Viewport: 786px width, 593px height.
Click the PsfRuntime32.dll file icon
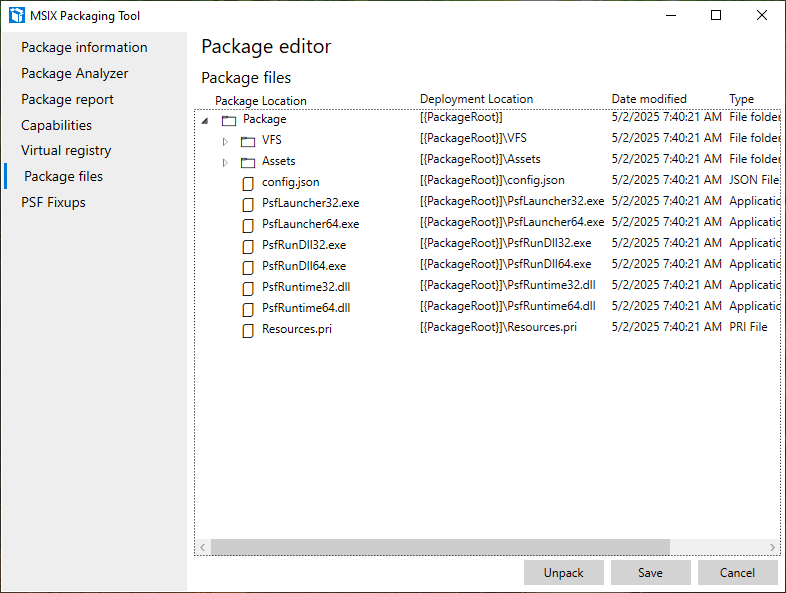point(248,289)
